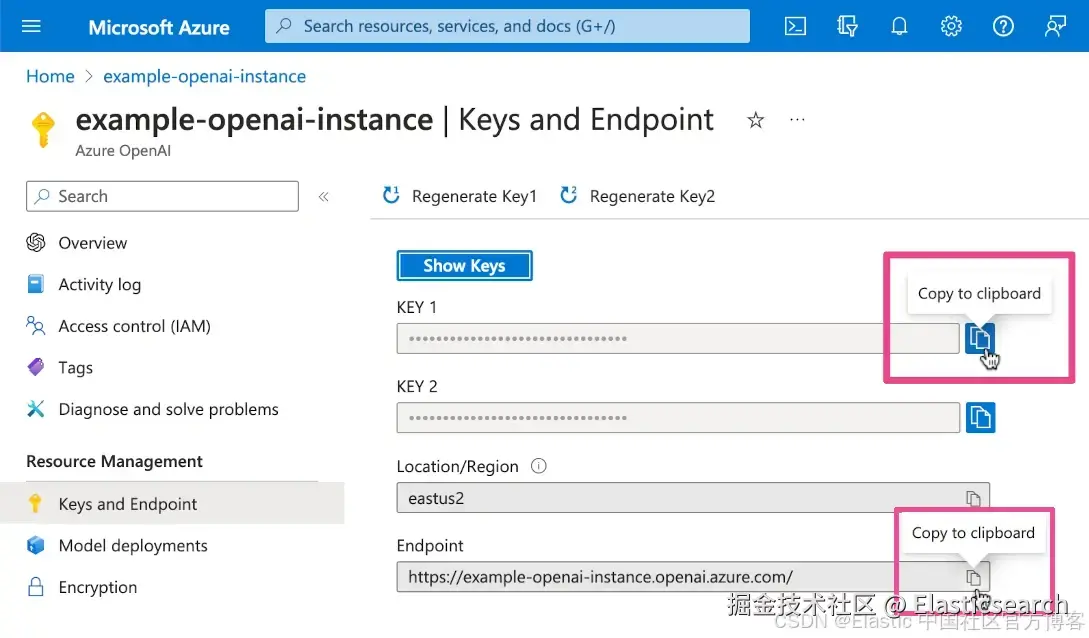Click the Show Keys button
The image size is (1089, 638).
pyautogui.click(x=464, y=266)
